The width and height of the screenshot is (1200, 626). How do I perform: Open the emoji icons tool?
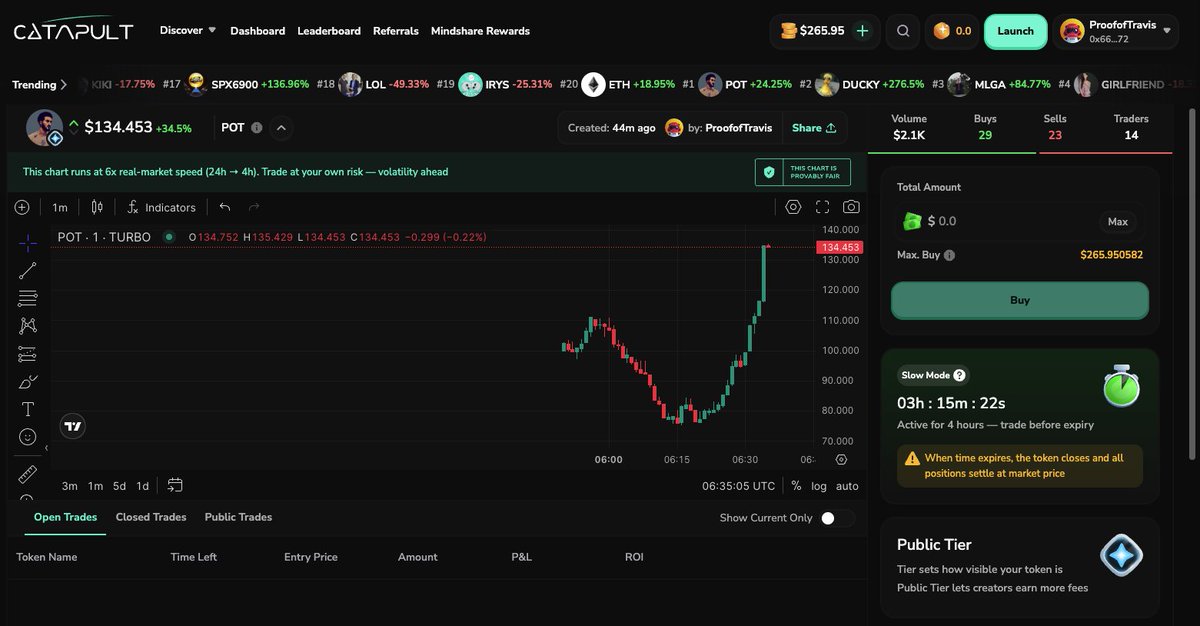click(28, 437)
